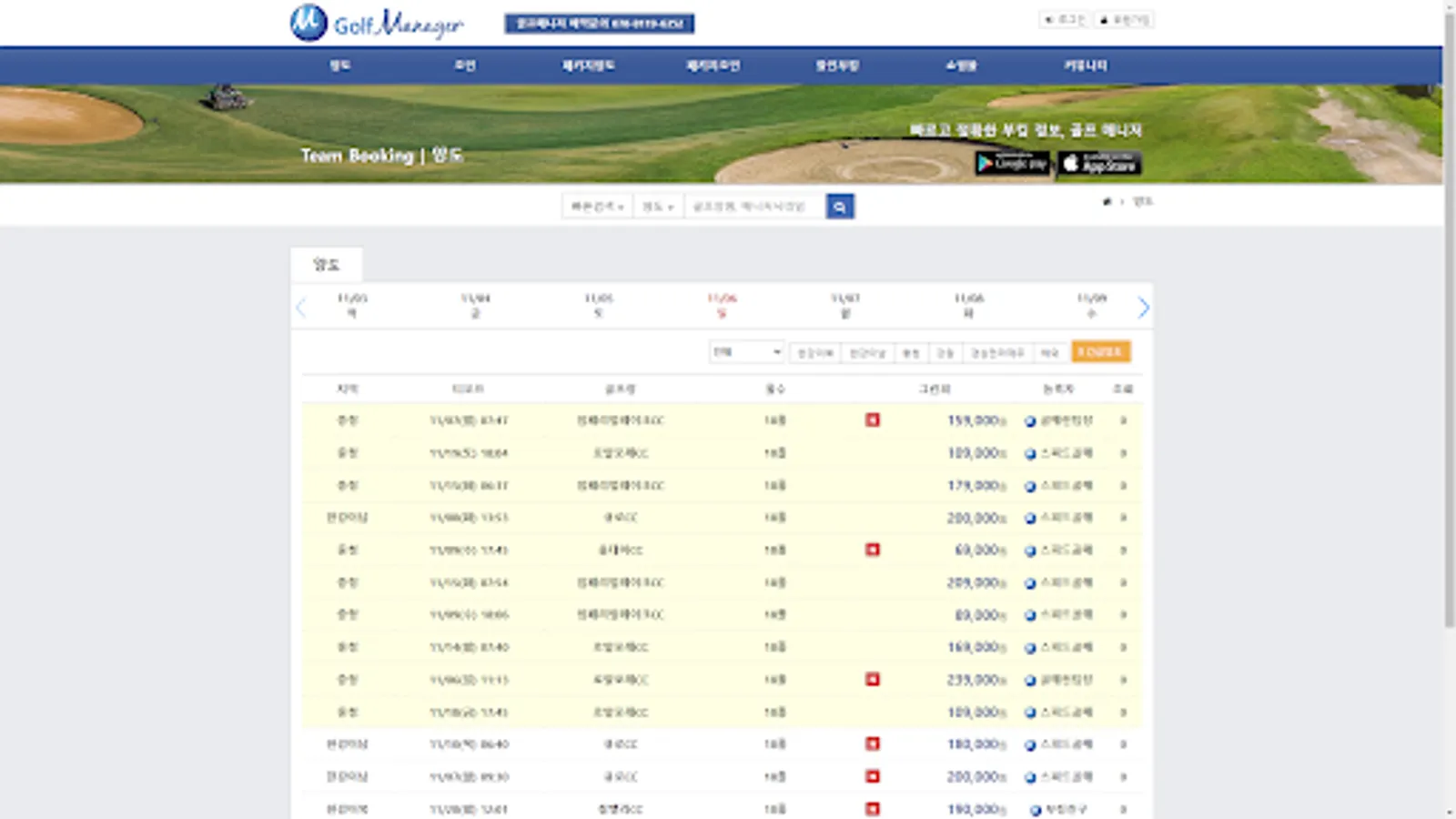Click the 159,000 green fee price
The height and width of the screenshot is (819, 1456).
tap(976, 420)
